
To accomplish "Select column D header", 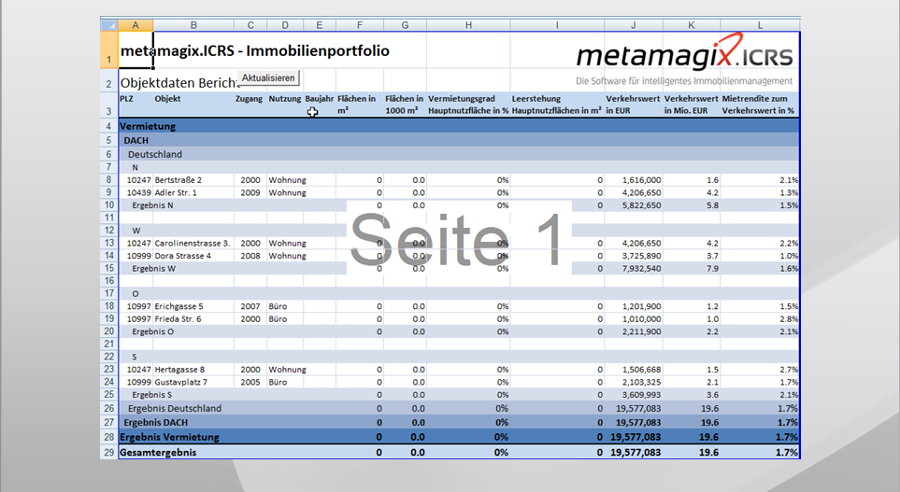I will [x=285, y=25].
